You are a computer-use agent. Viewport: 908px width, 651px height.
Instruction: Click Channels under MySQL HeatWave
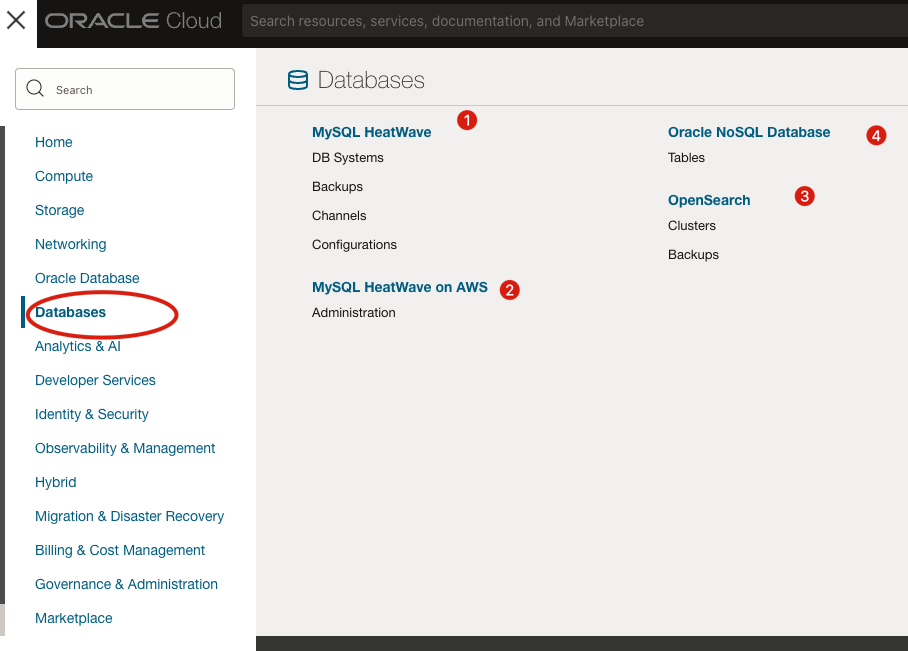point(339,216)
